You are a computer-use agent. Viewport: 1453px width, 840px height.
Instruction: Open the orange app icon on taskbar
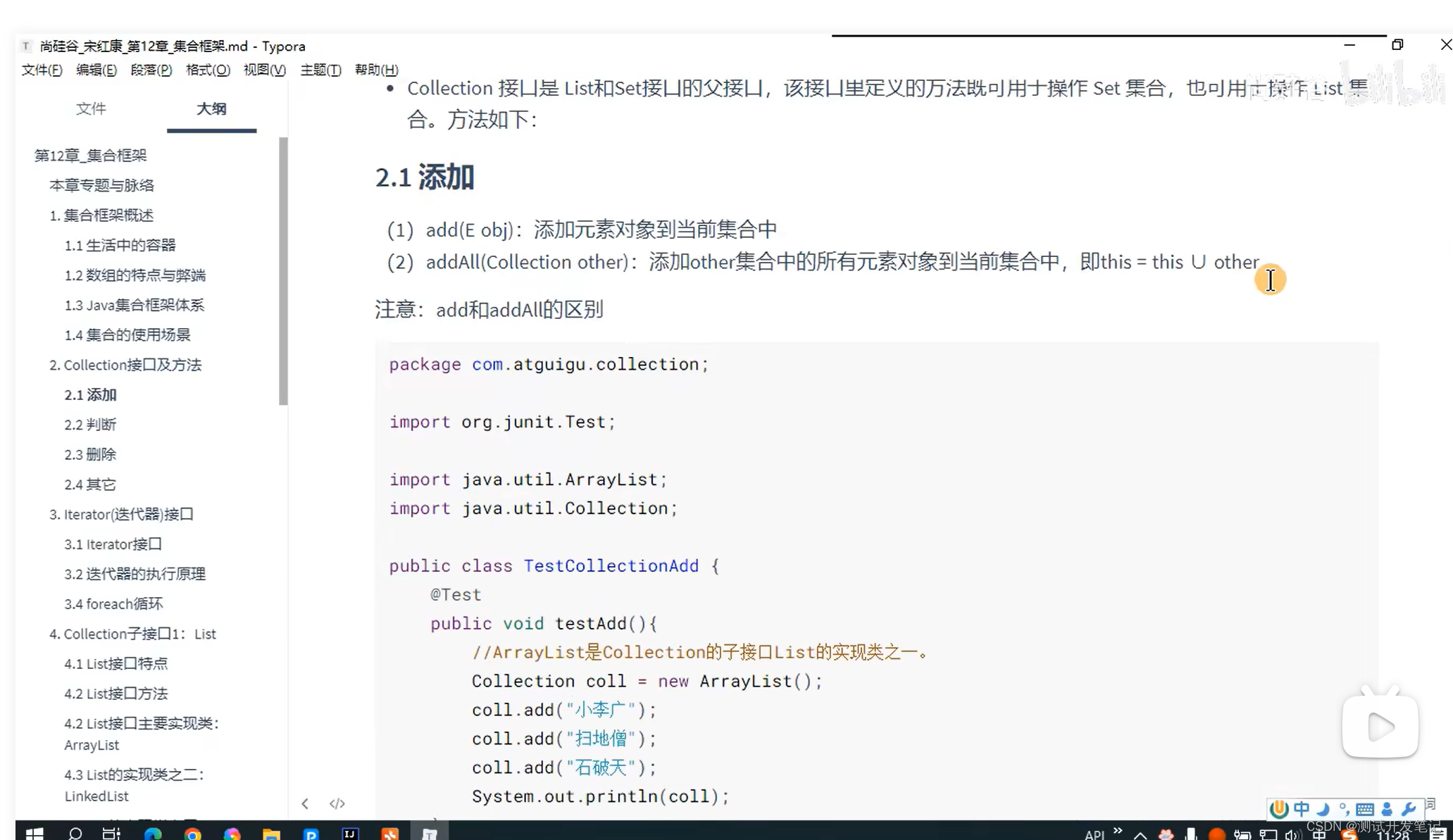pos(389,834)
